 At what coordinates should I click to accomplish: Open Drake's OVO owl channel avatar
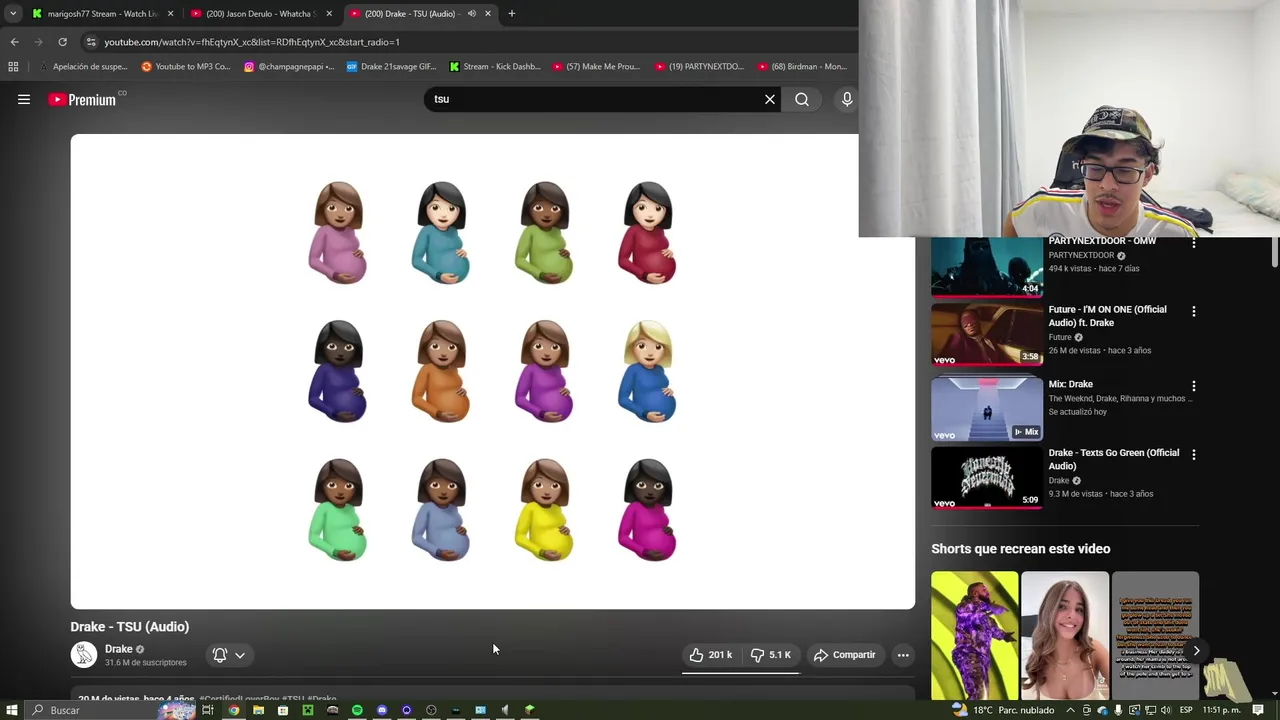tap(84, 655)
